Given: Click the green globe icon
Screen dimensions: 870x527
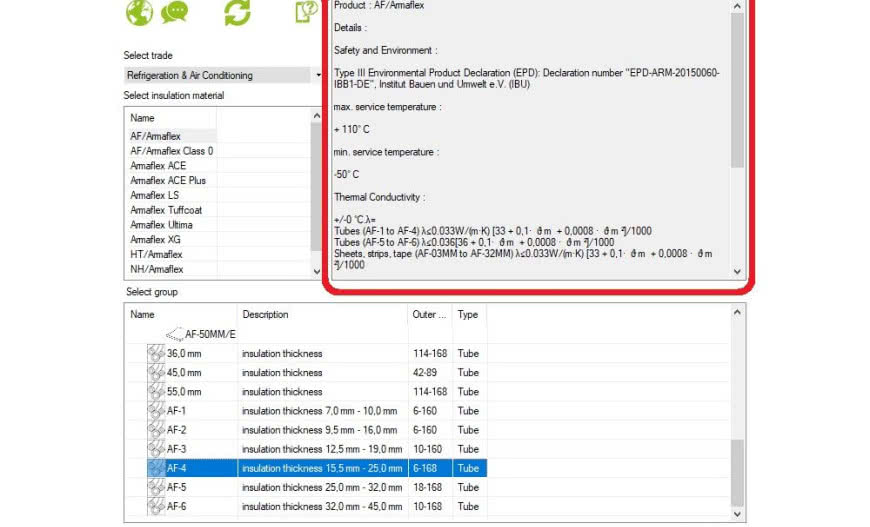Looking at the screenshot, I should (139, 12).
